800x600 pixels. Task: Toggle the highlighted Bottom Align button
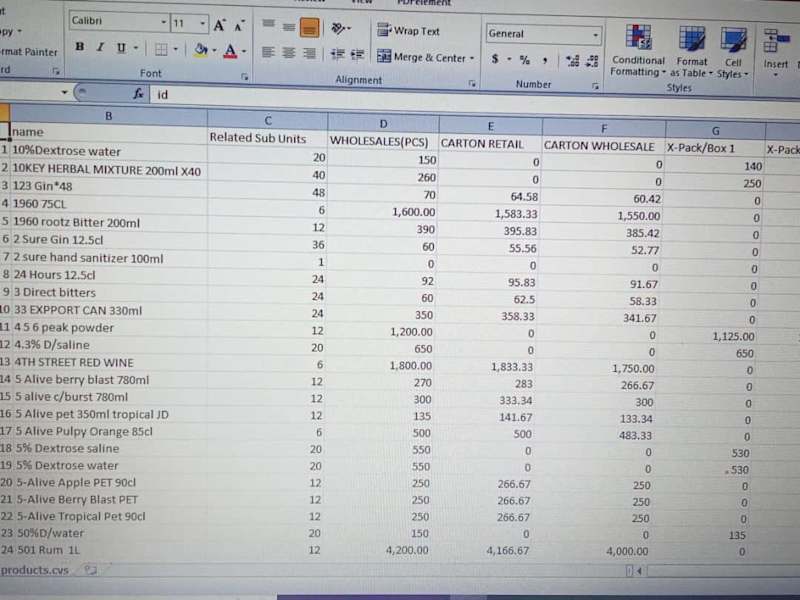click(x=309, y=28)
